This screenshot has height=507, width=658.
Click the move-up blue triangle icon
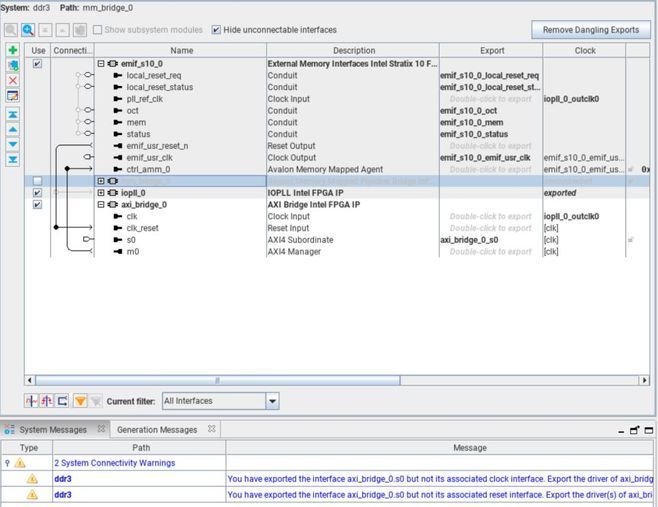pyautogui.click(x=13, y=129)
